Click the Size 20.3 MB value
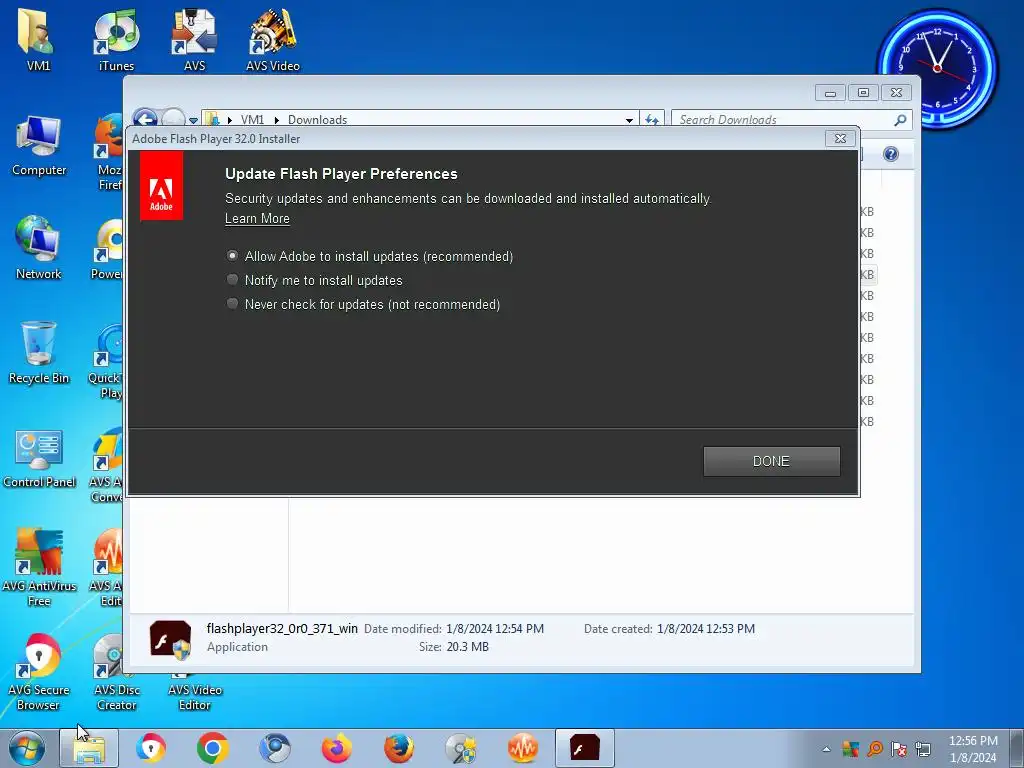1024x768 pixels. pyautogui.click(x=468, y=647)
